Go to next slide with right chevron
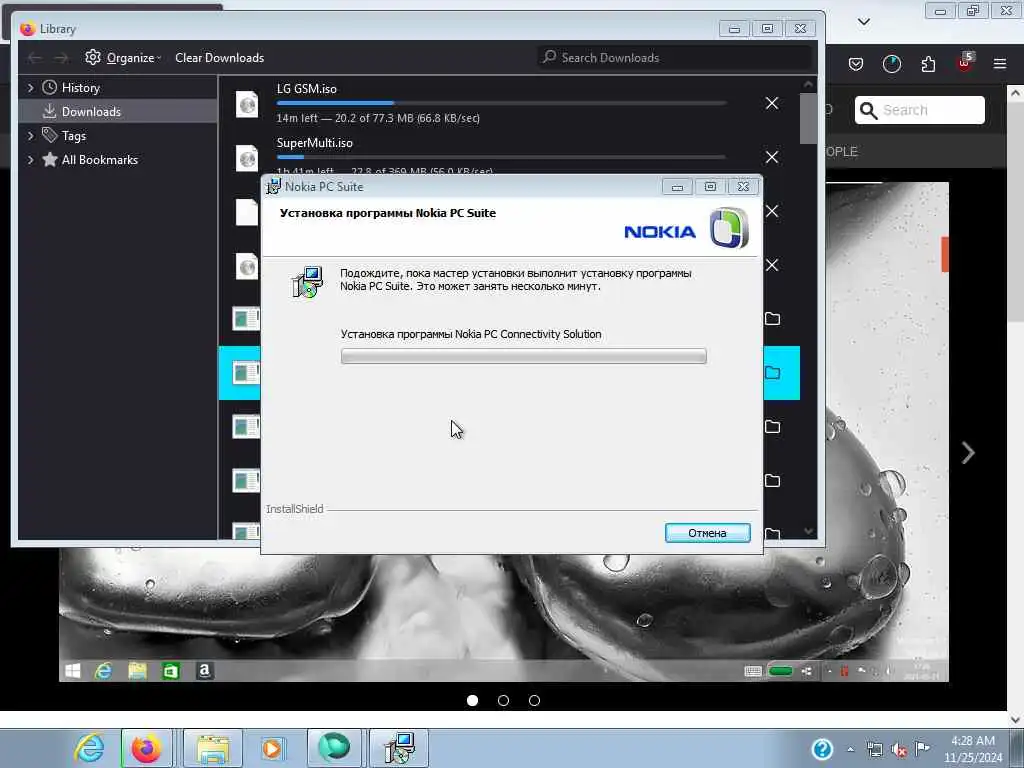Viewport: 1024px width, 768px height. (968, 453)
